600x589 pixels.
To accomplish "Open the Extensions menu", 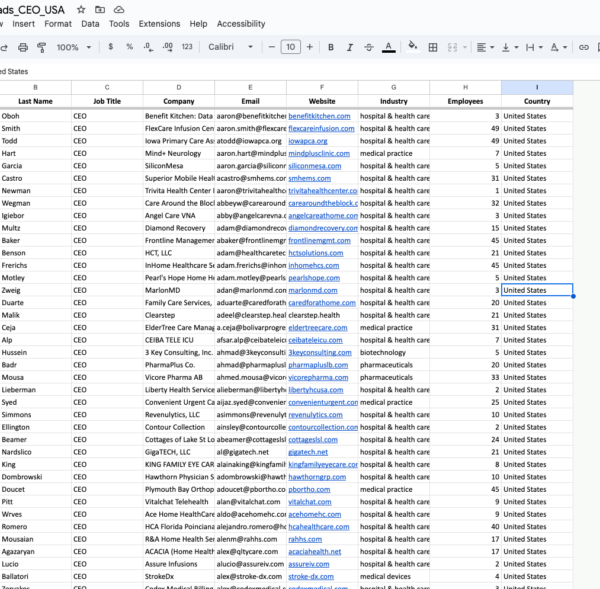I will pos(159,24).
